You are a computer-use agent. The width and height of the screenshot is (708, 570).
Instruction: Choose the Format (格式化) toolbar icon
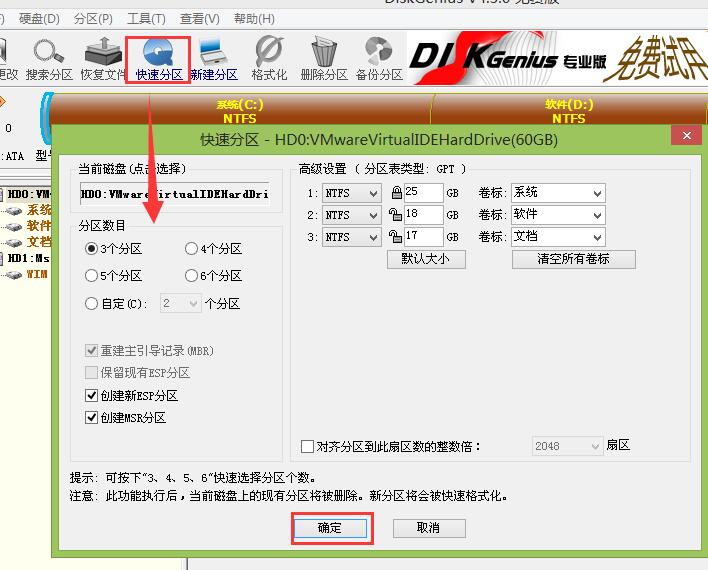tap(269, 60)
